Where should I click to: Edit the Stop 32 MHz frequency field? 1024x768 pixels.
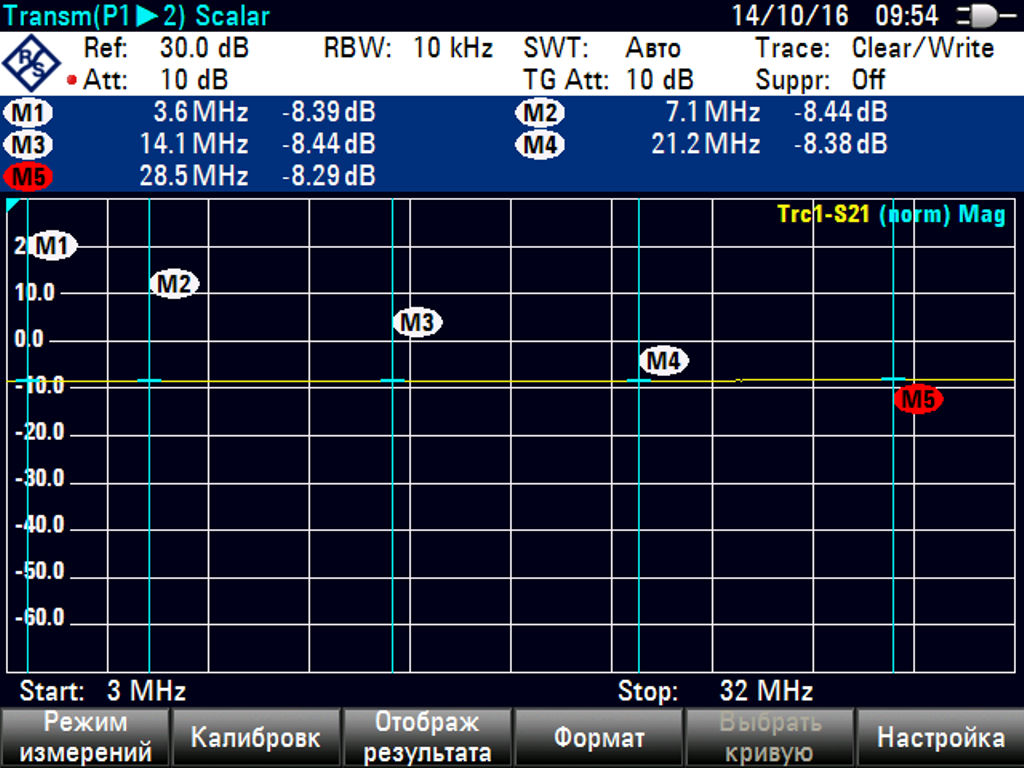[766, 691]
